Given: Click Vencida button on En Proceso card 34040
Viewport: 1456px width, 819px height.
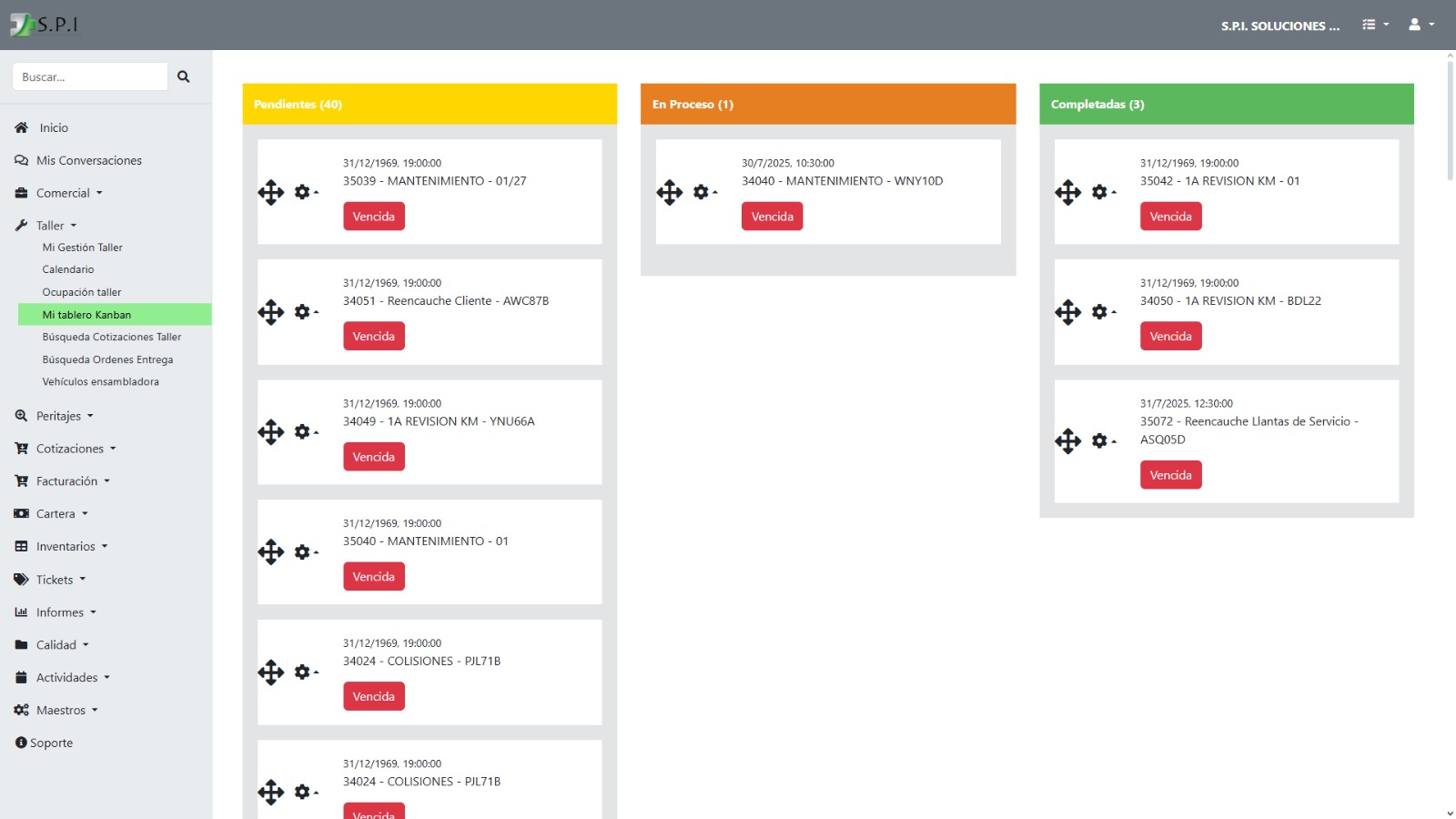Looking at the screenshot, I should [773, 217].
